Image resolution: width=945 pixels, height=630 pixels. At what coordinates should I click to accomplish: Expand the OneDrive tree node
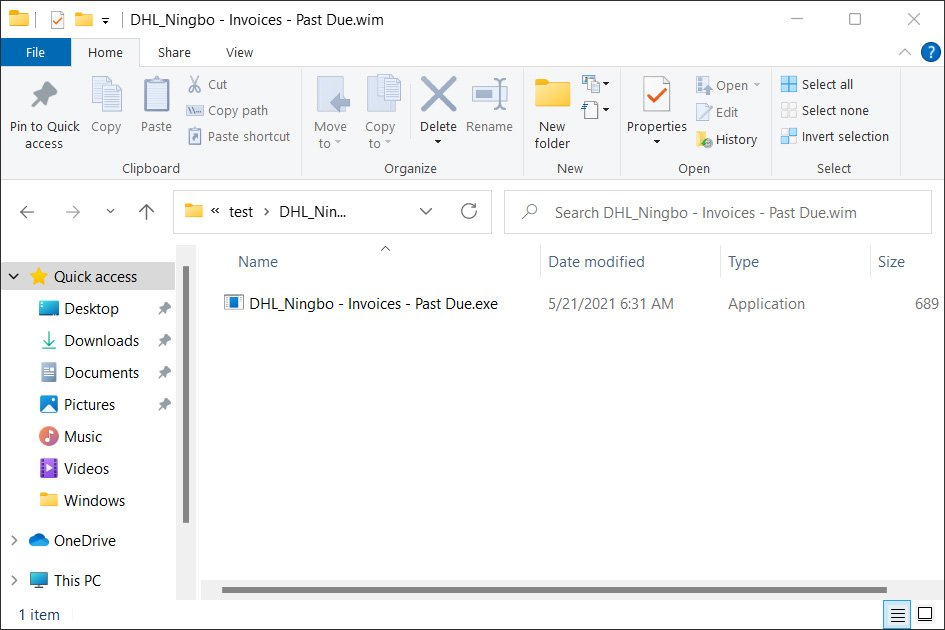tap(14, 541)
